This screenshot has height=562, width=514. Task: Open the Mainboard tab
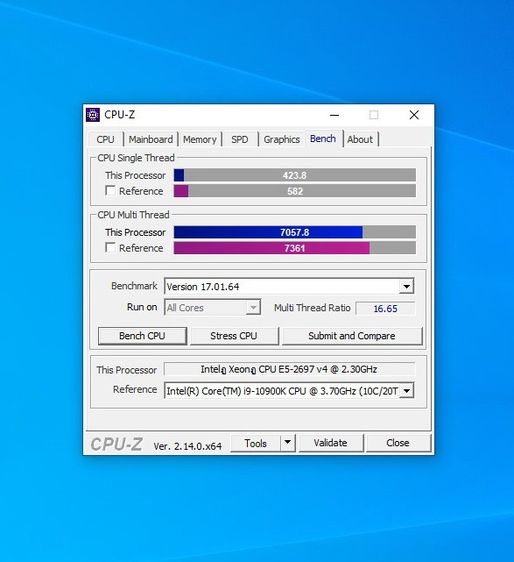pyautogui.click(x=151, y=139)
